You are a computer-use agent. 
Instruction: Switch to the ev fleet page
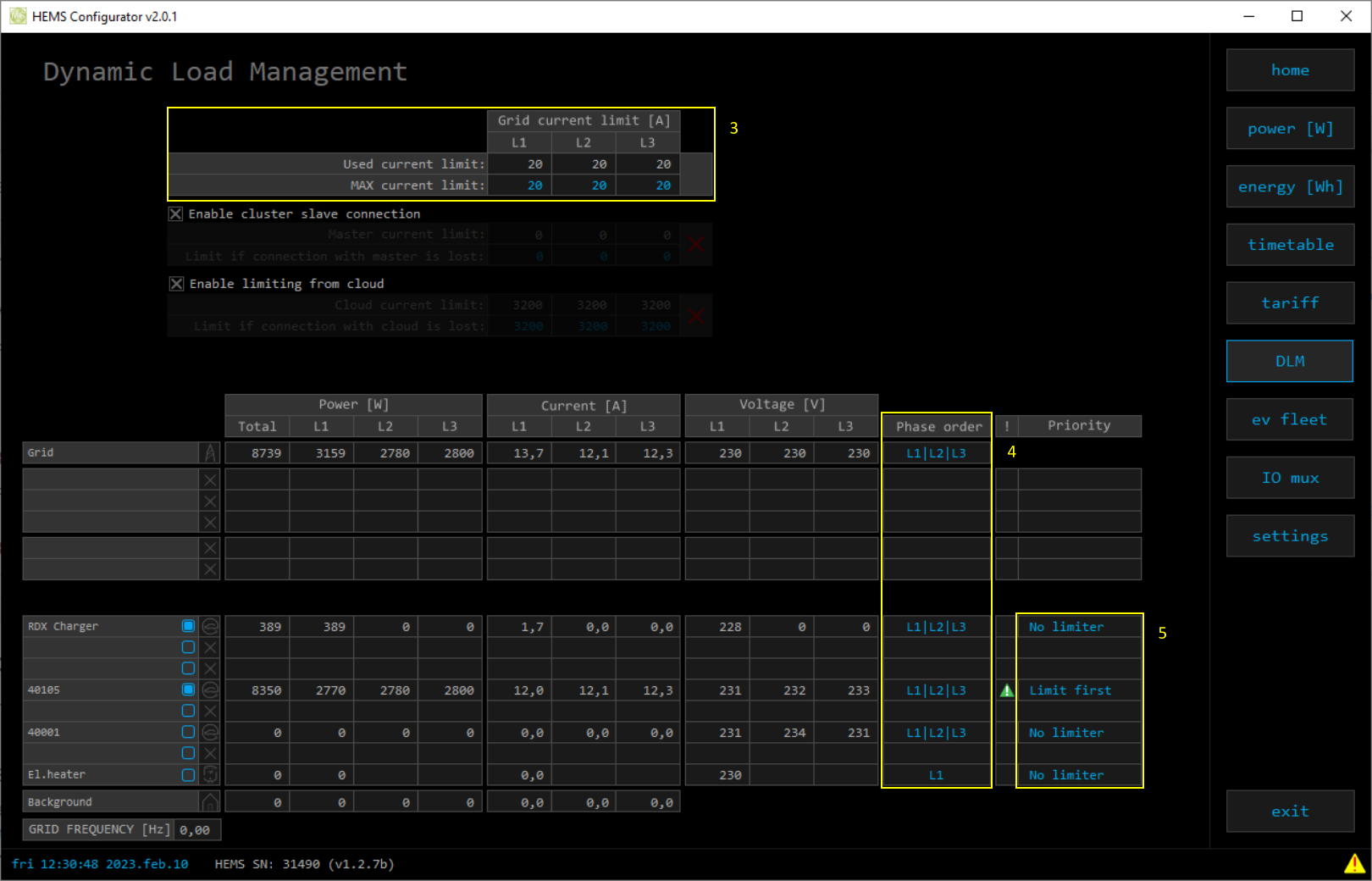pyautogui.click(x=1289, y=420)
